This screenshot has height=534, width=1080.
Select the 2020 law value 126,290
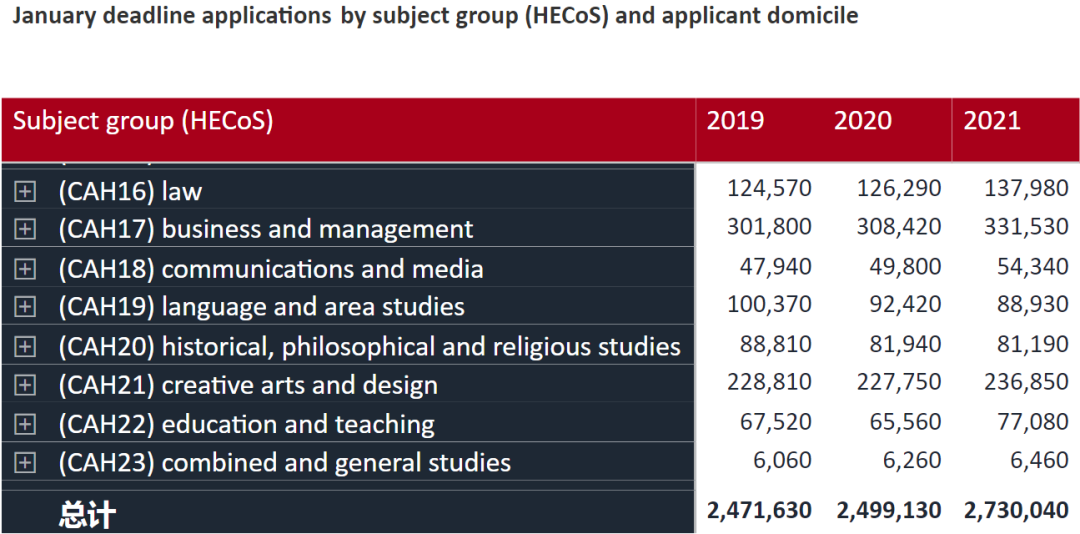899,188
